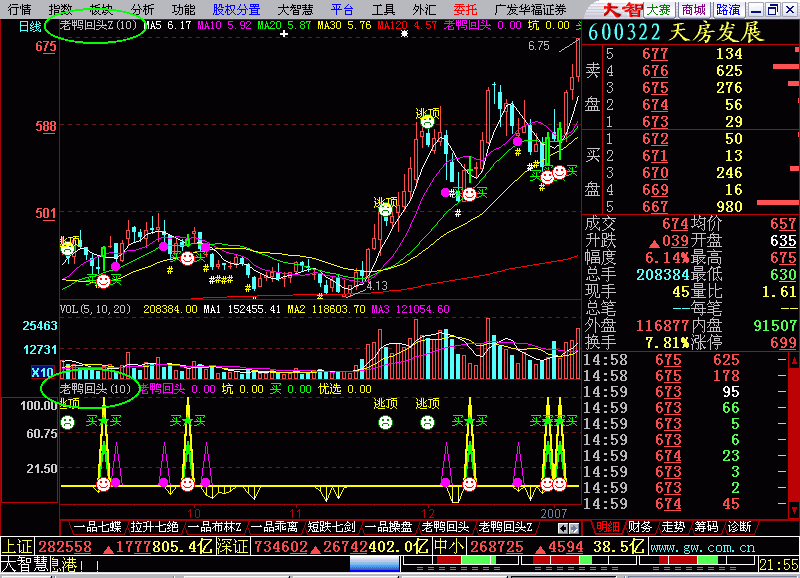The height and width of the screenshot is (578, 800).
Task: Click the 大智慧 ticker label at bottom-left
Action: point(26,564)
